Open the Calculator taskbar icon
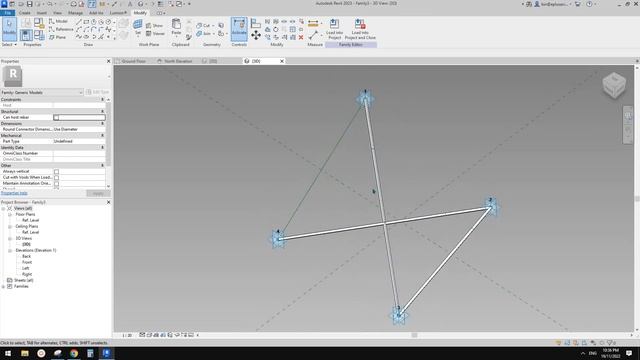 90,353
